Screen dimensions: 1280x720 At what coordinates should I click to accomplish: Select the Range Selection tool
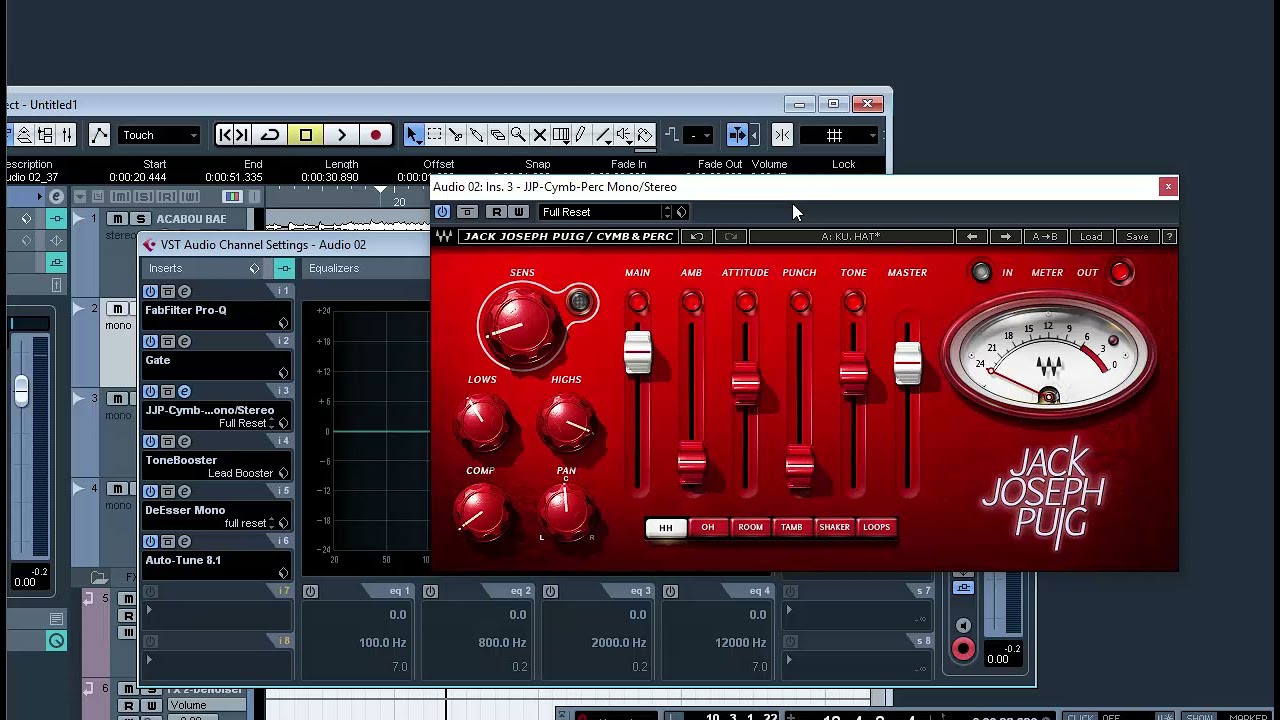[x=435, y=135]
